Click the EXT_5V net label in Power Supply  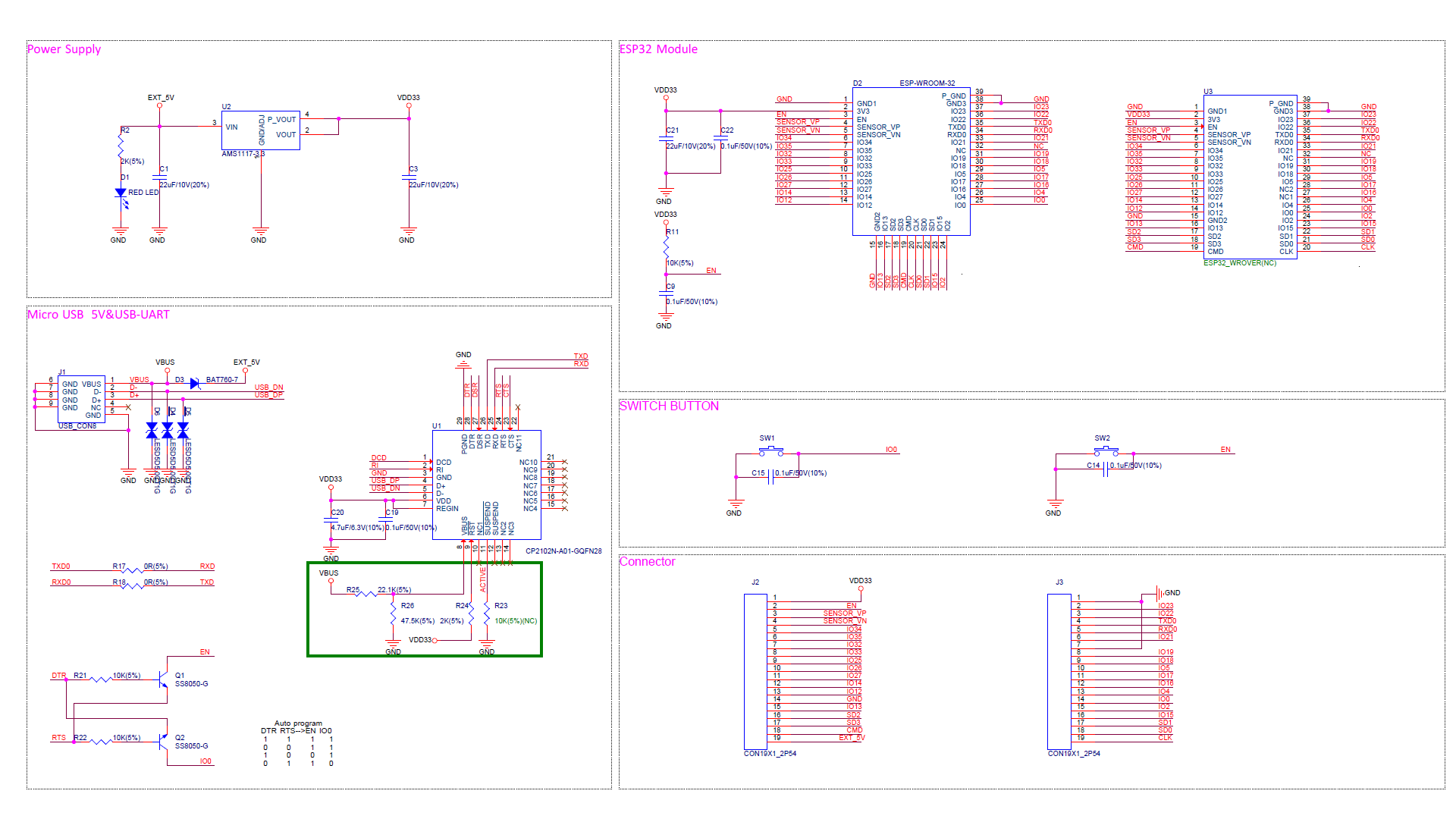[x=161, y=98]
